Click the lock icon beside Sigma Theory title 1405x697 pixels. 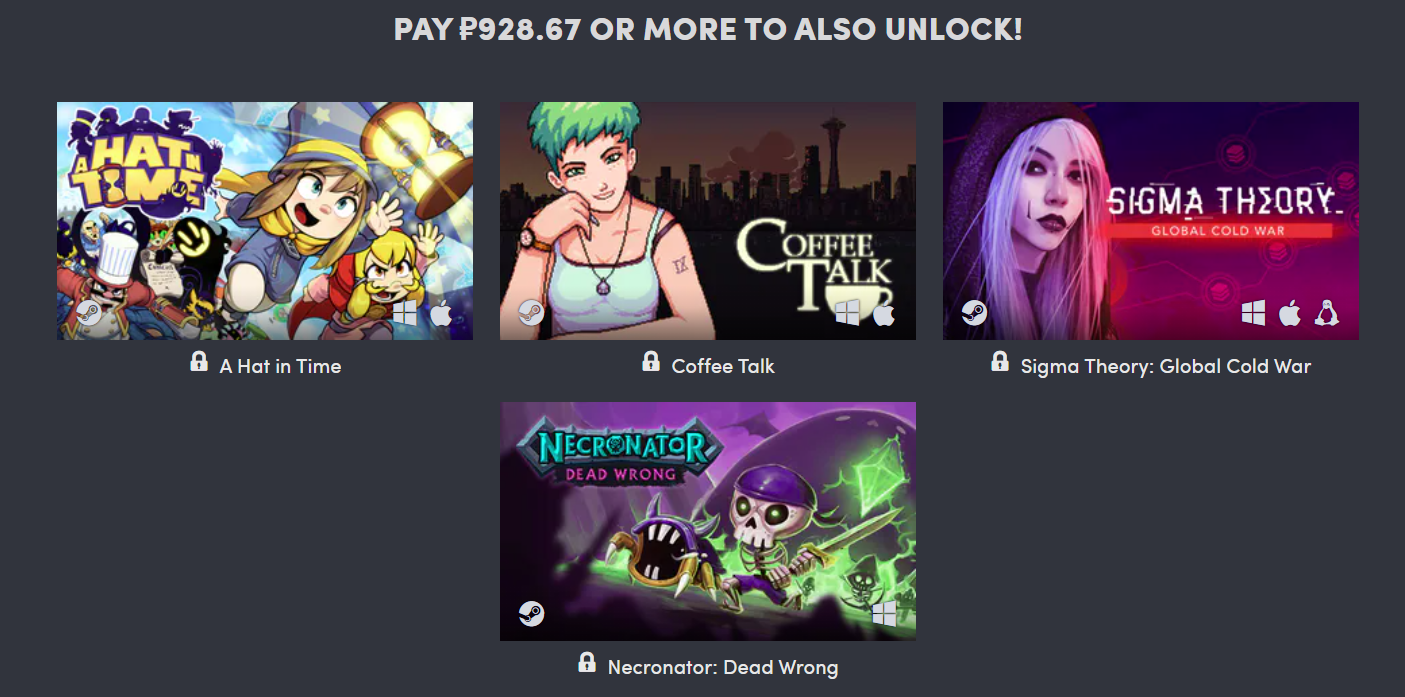click(1000, 361)
